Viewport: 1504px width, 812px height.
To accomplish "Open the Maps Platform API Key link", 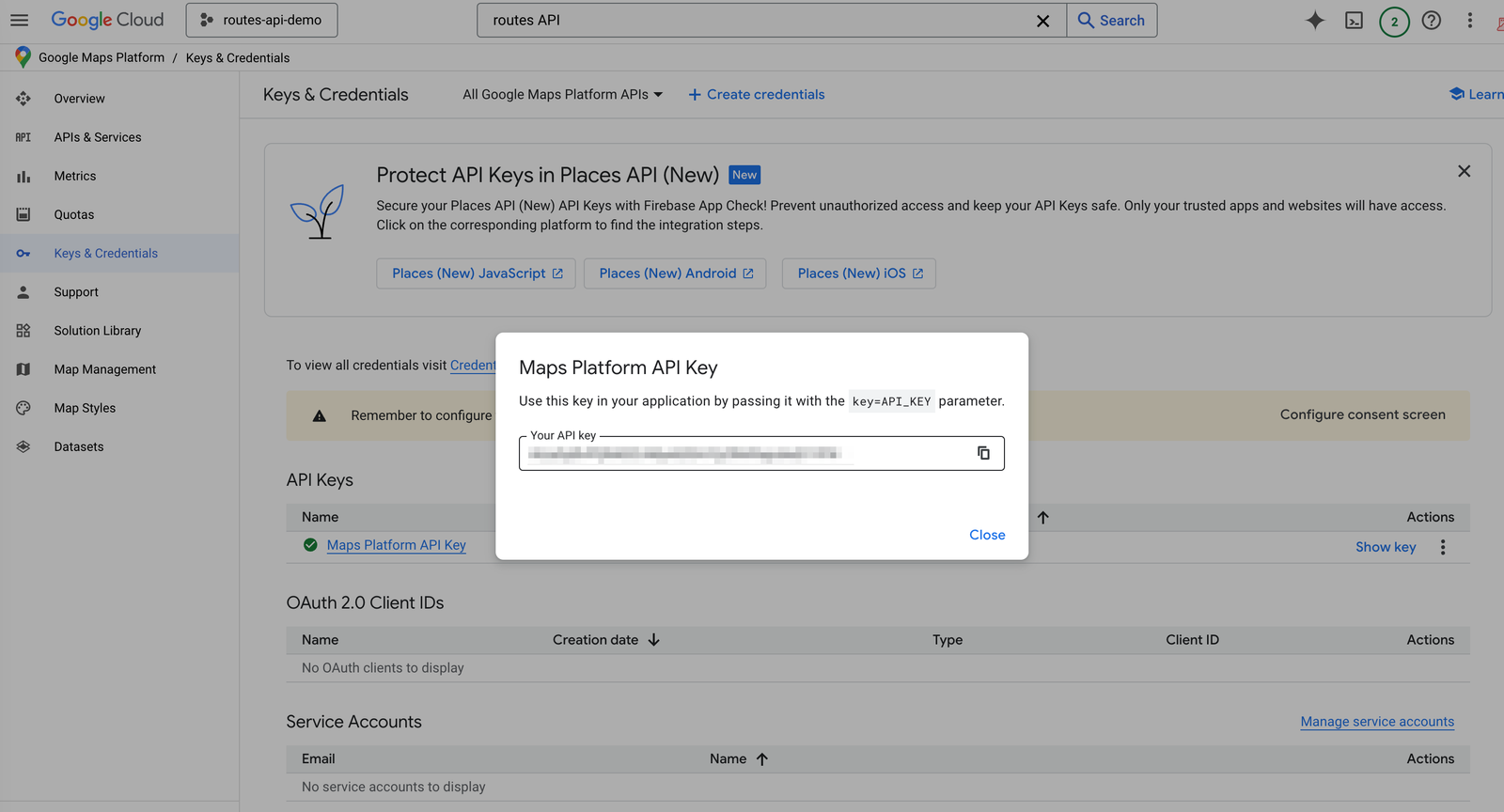I will [396, 545].
